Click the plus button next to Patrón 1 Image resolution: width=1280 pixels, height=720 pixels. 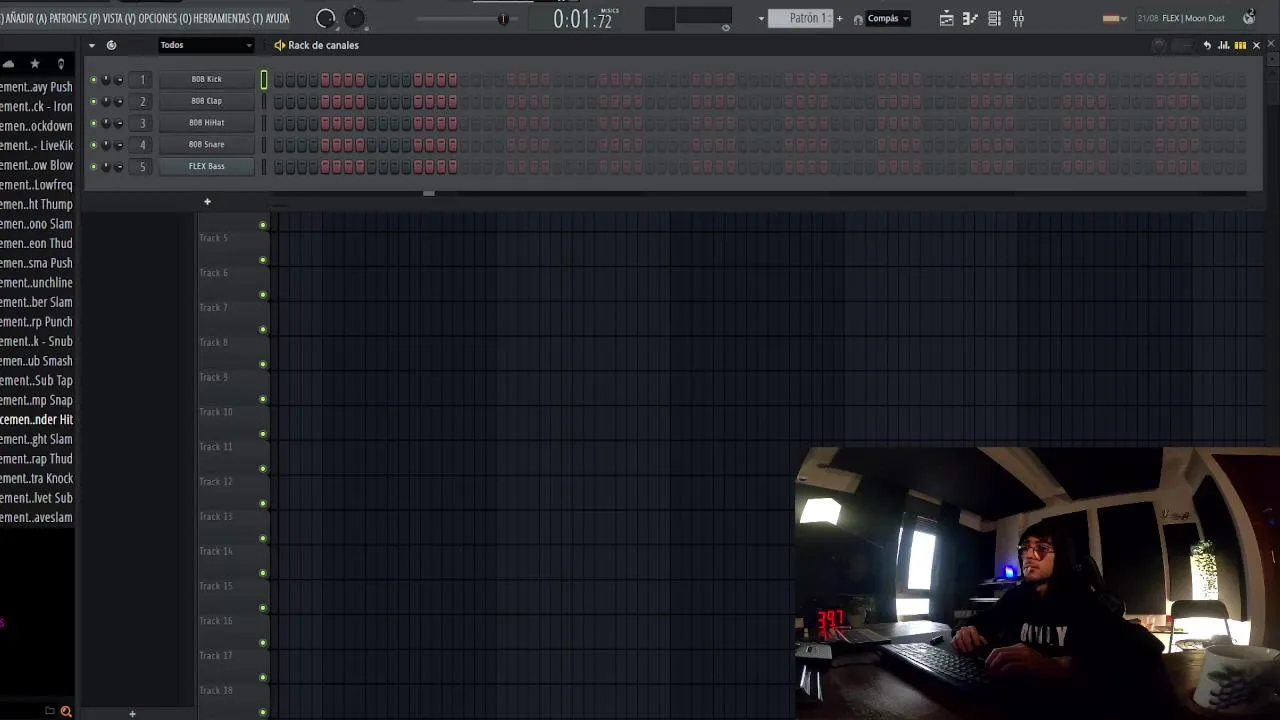839,18
